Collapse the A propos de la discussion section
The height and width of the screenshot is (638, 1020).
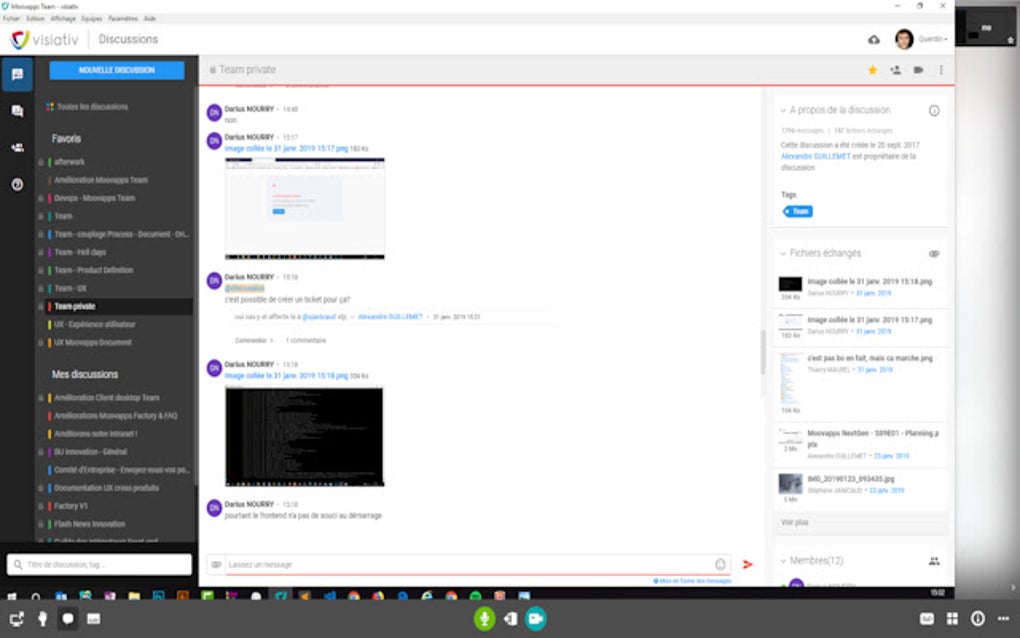[783, 109]
